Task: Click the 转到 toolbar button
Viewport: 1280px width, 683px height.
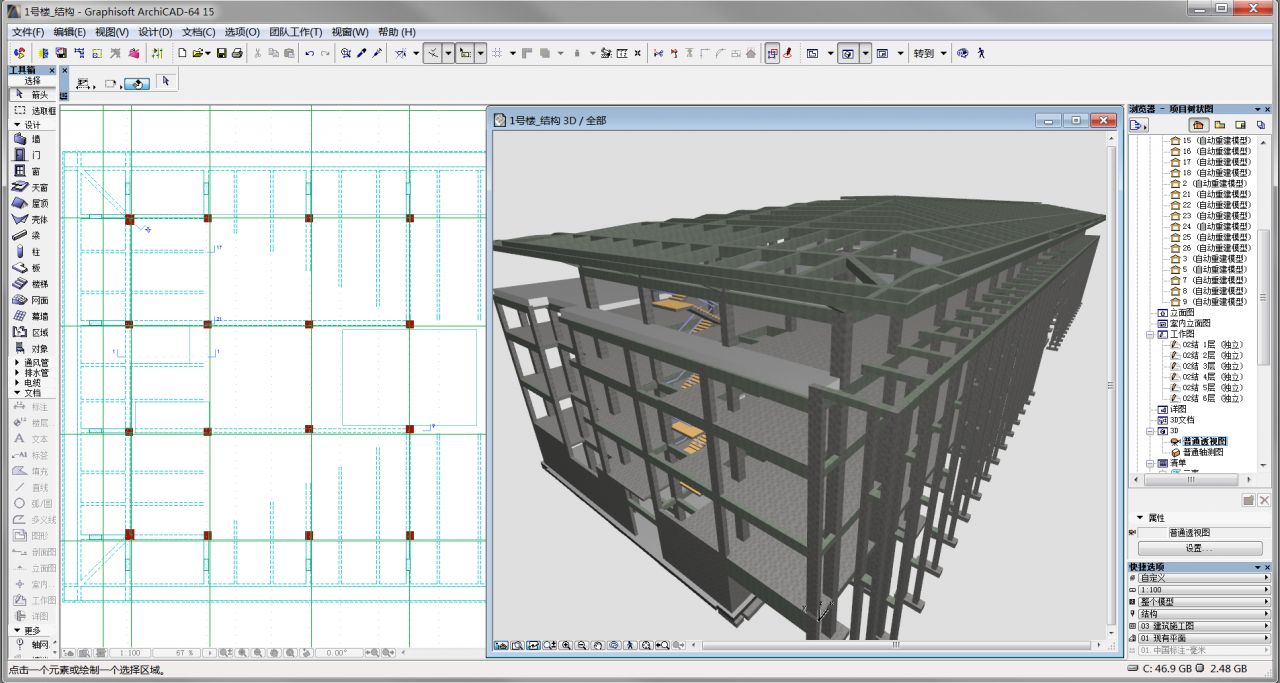Action: [923, 53]
